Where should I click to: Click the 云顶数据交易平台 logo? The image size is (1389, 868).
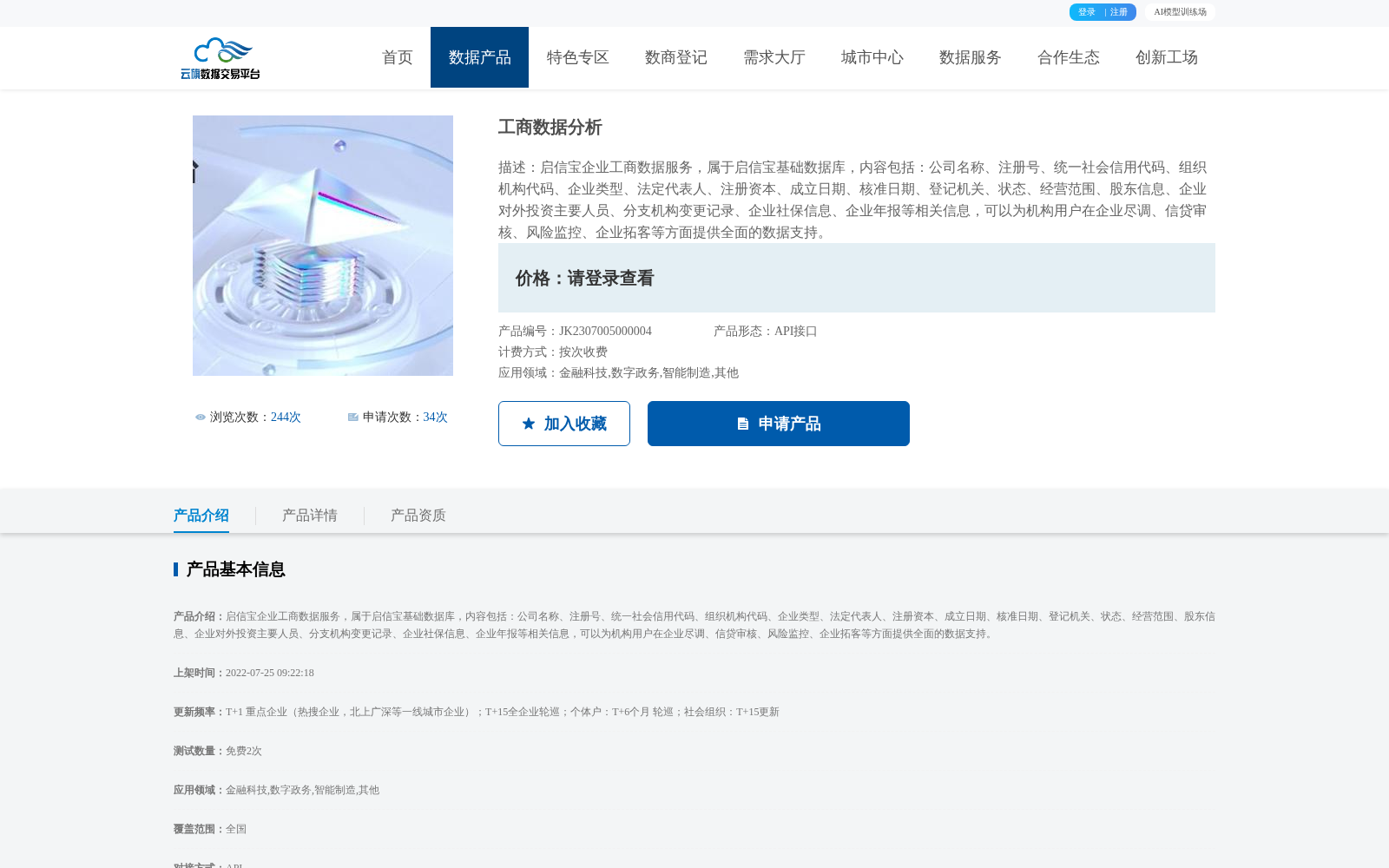pos(221,58)
